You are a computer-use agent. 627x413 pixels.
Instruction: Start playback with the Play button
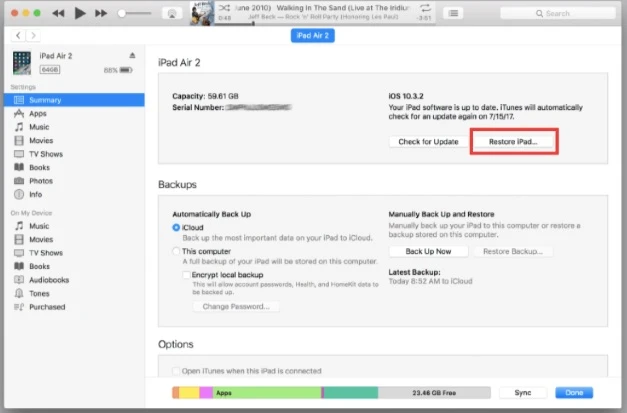[x=80, y=13]
